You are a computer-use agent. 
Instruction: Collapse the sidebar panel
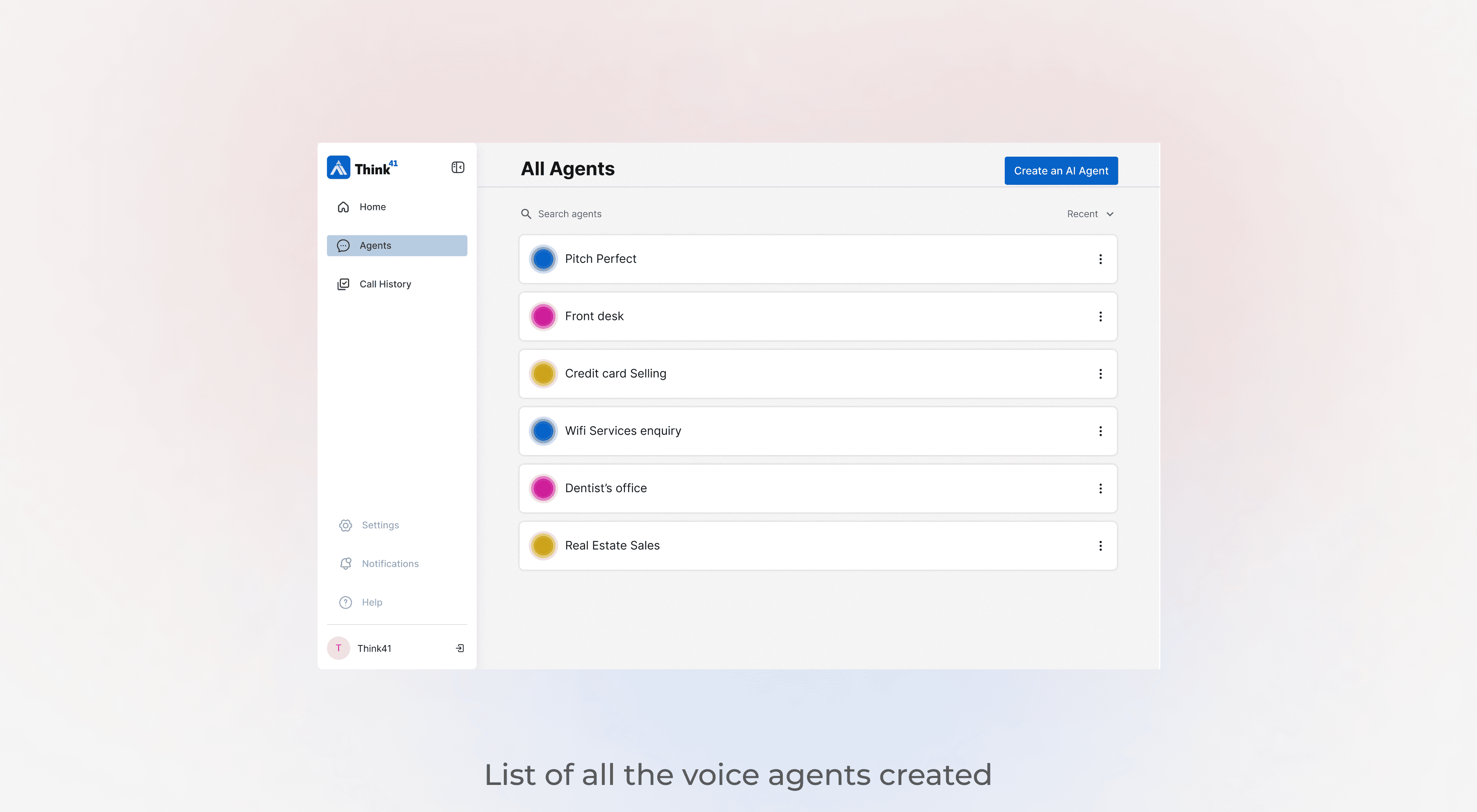457,167
